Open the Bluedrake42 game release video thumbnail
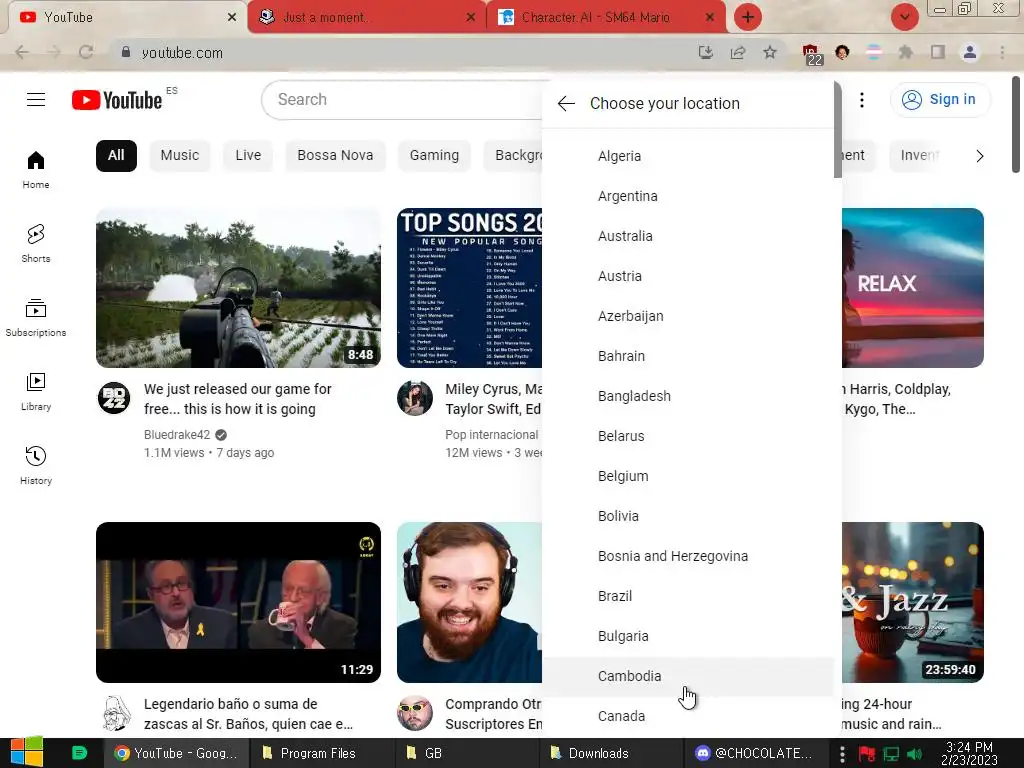 238,288
